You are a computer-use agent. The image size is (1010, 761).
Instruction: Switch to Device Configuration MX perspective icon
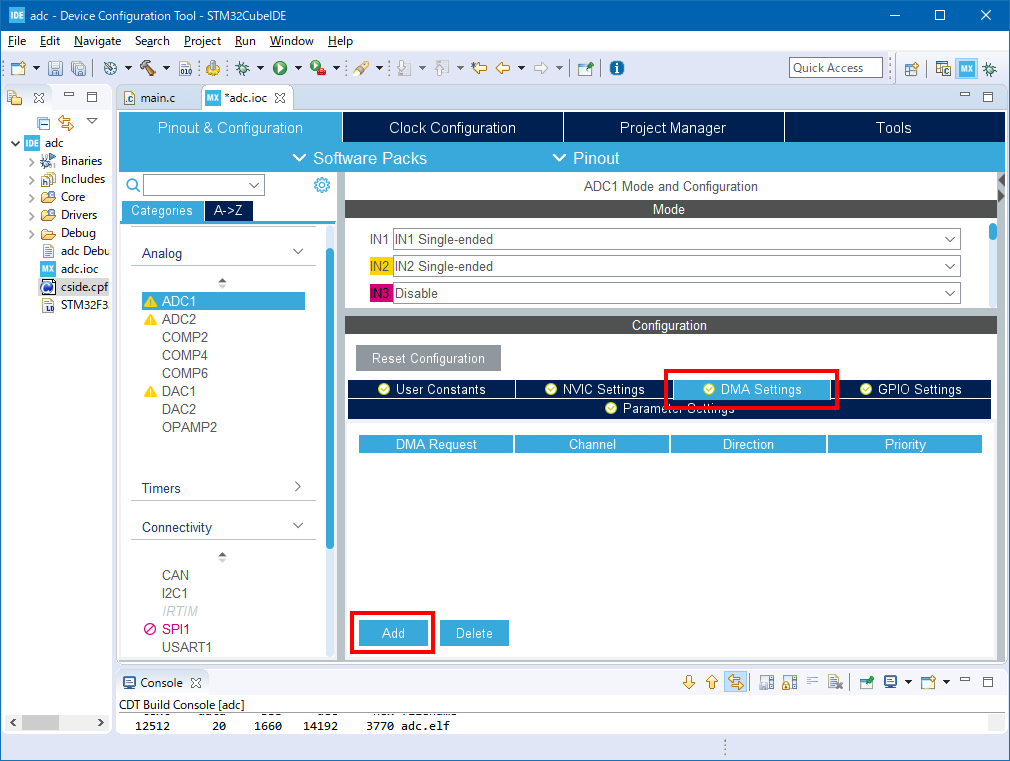point(967,68)
